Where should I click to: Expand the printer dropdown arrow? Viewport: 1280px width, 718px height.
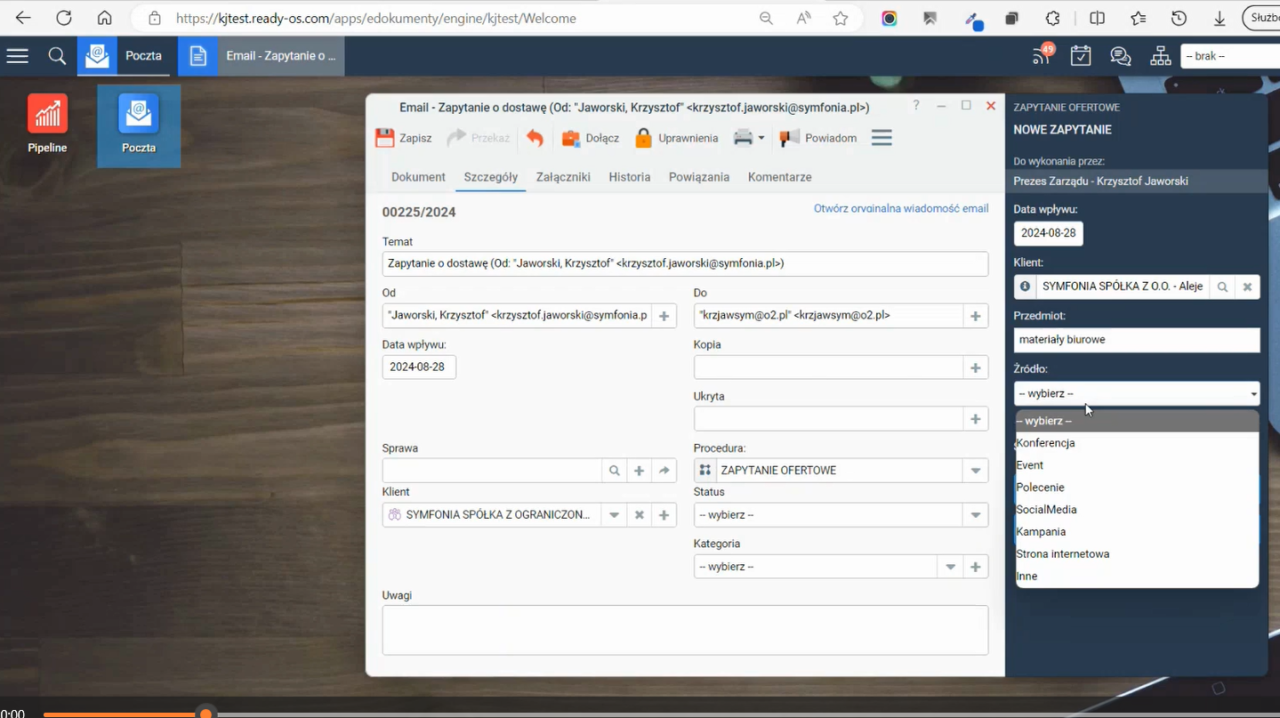click(761, 138)
